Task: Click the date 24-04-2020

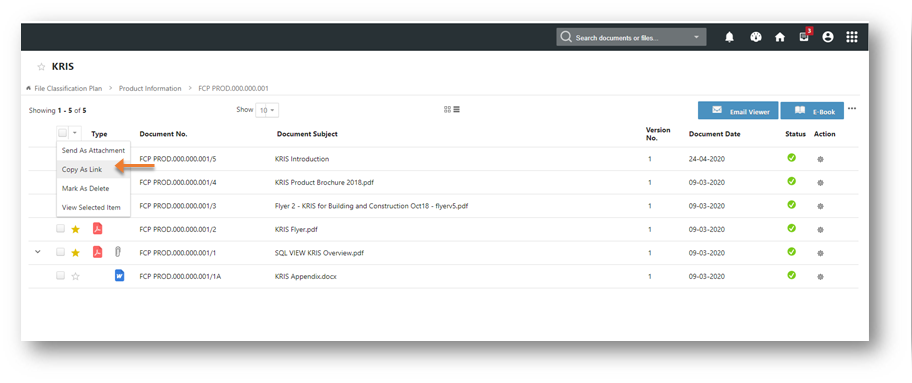Action: (707, 159)
